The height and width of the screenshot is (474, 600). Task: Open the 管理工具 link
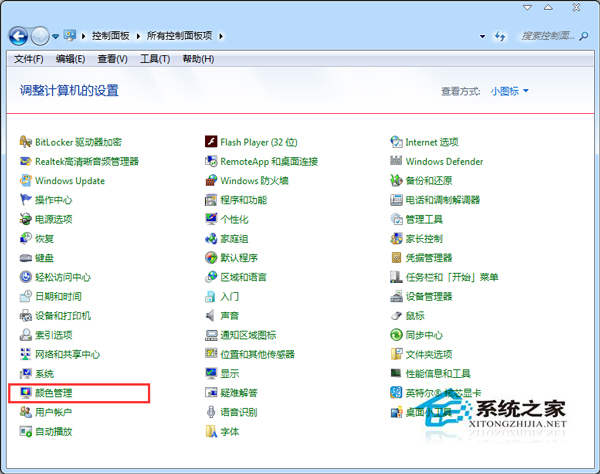coord(424,219)
